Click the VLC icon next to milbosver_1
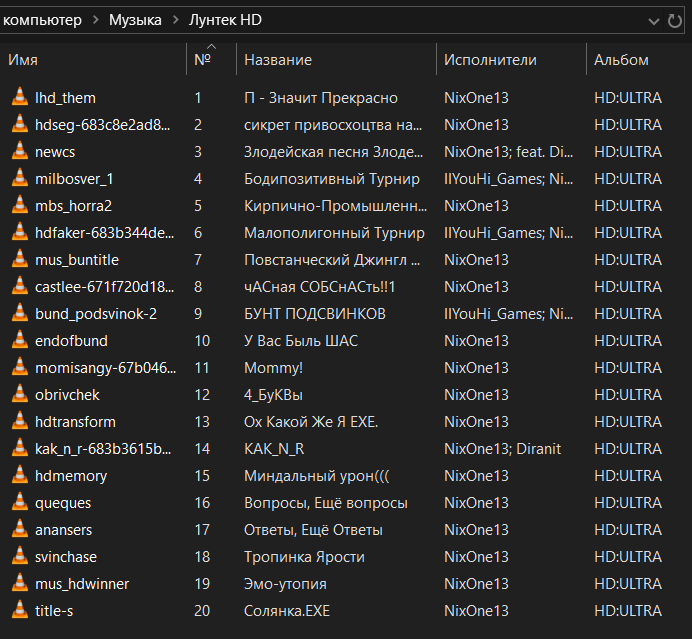The image size is (692, 639). 20,177
